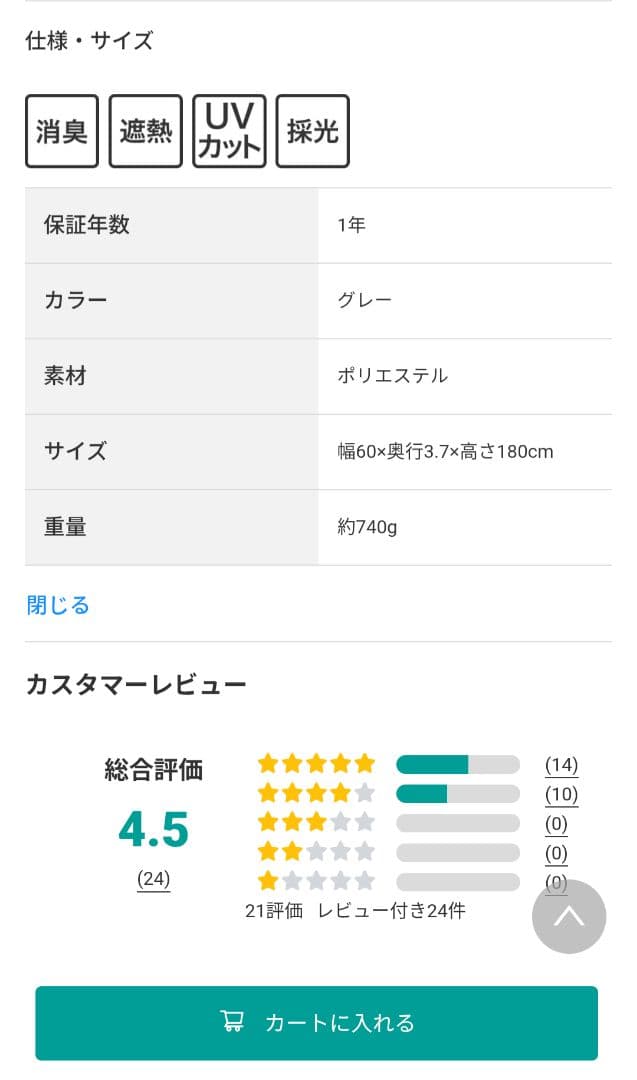Select the UVカット feature badge

[x=229, y=131]
